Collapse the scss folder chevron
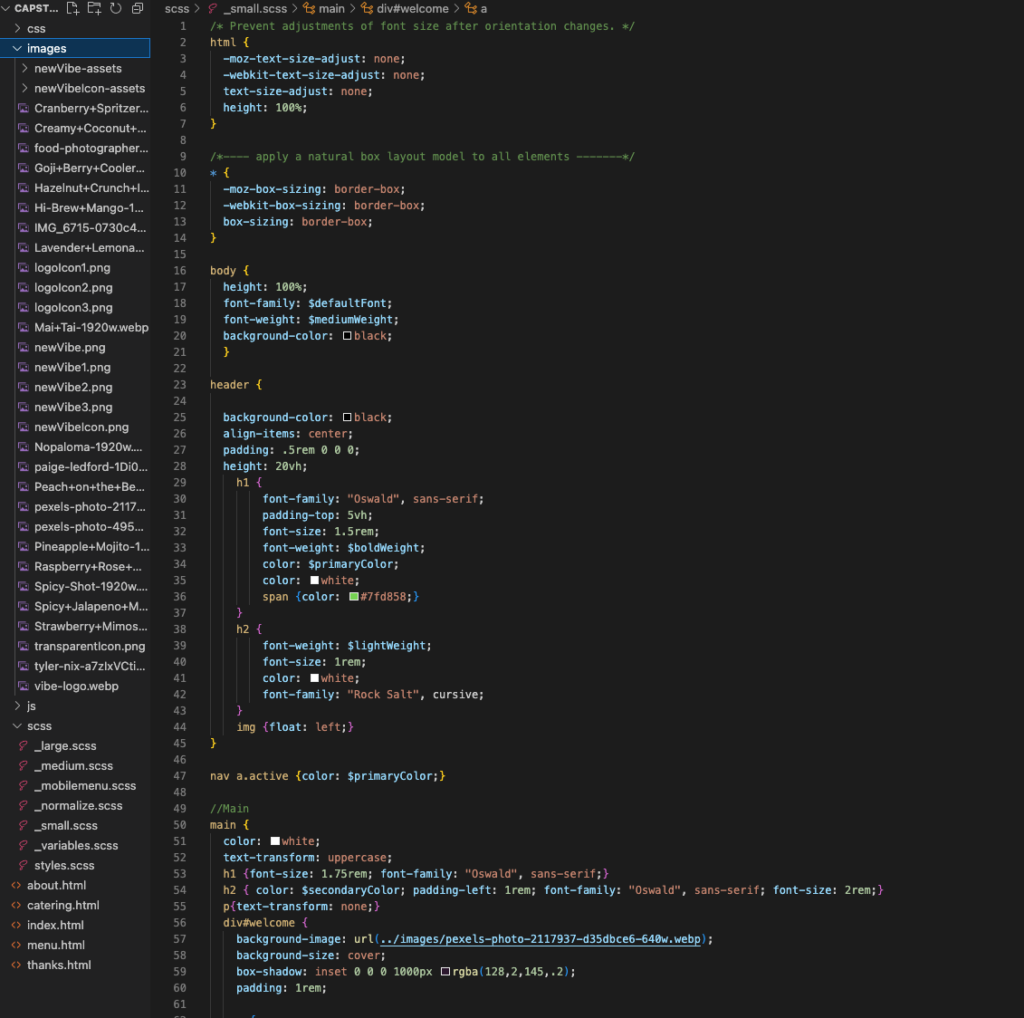 (x=17, y=726)
